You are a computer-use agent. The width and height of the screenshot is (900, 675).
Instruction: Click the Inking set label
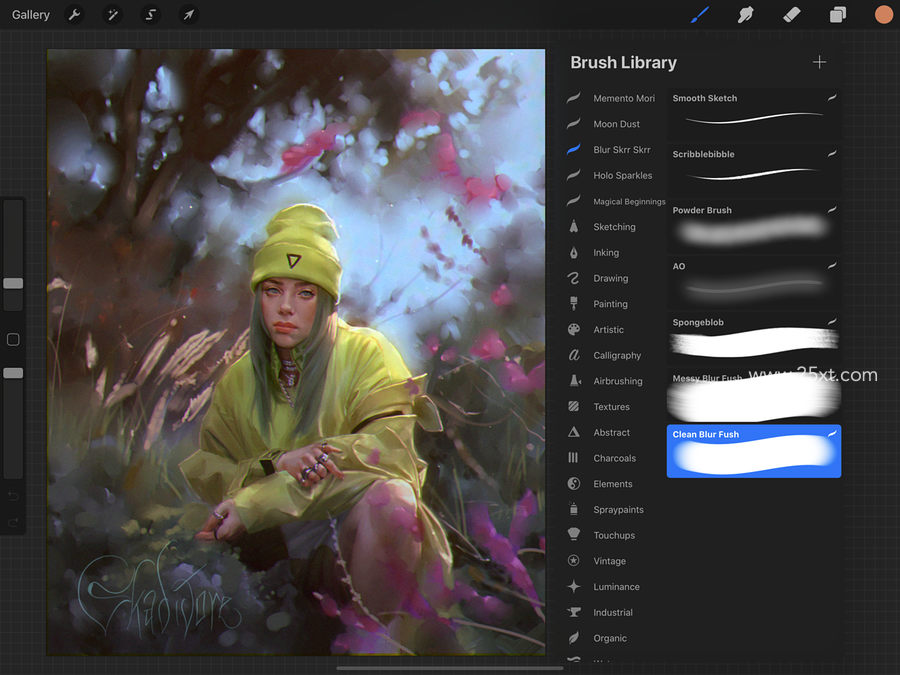606,253
